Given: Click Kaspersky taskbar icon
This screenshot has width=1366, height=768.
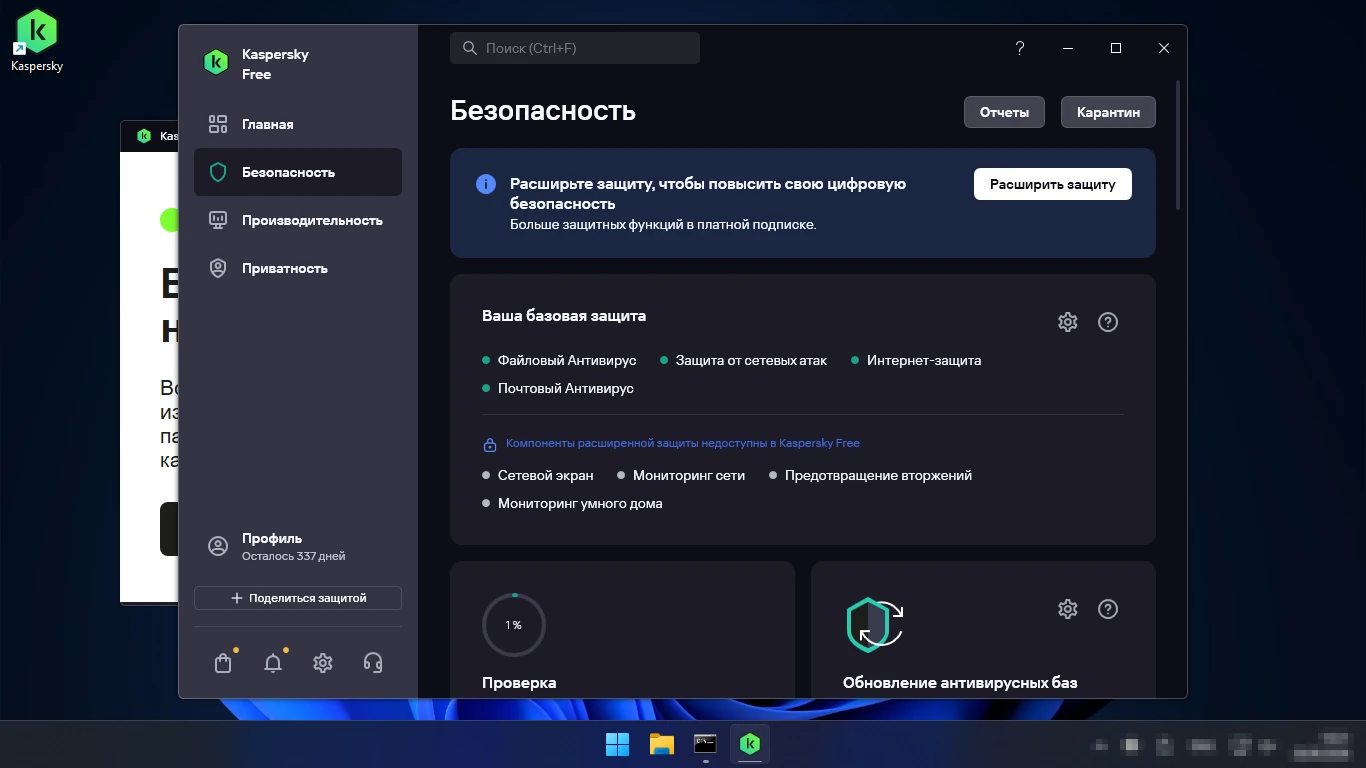Looking at the screenshot, I should [750, 744].
